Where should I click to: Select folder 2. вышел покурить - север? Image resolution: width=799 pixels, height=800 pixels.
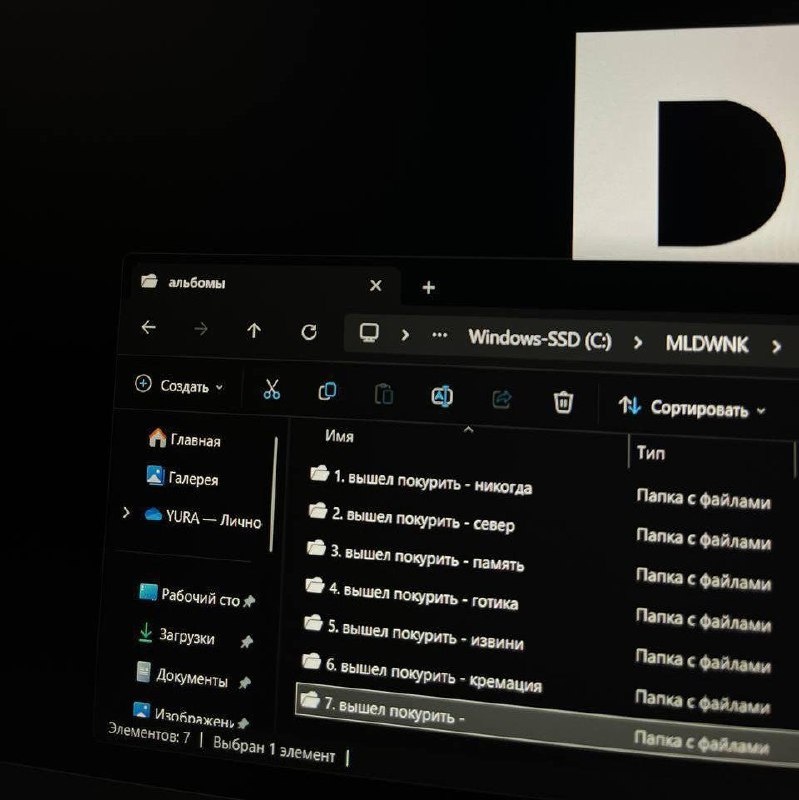tap(412, 519)
